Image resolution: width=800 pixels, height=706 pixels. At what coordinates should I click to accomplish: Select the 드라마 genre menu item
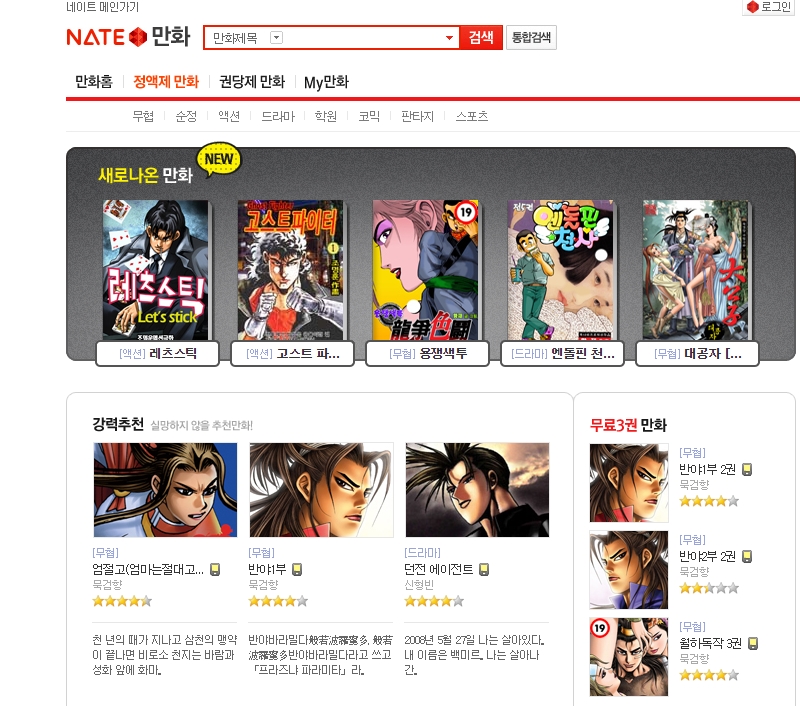[278, 116]
